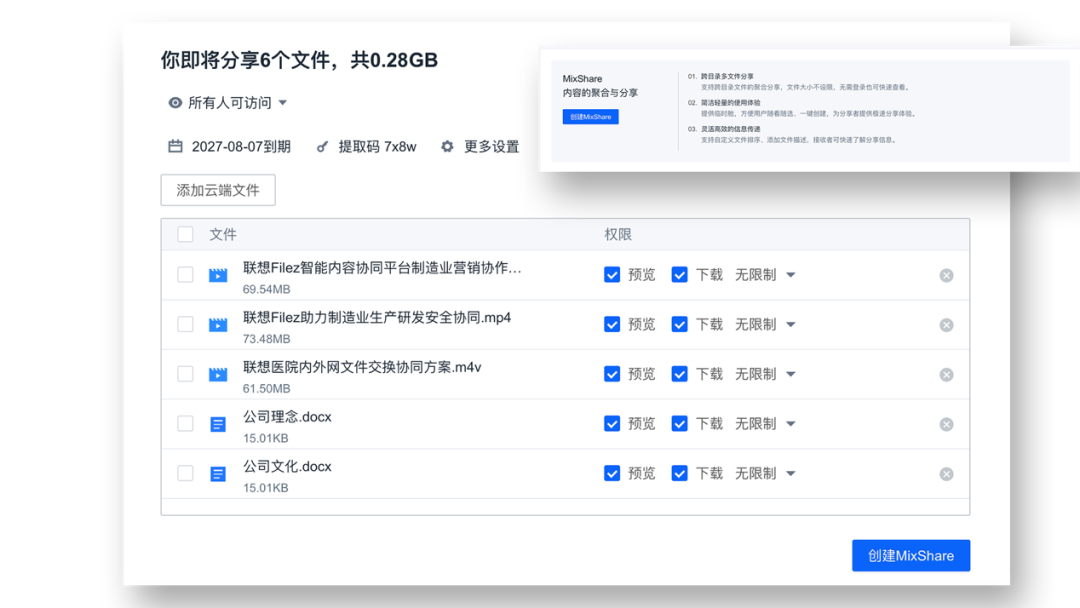Viewport: 1080px width, 608px height.
Task: Click video icon of 联想Filez助力制造业 mp4 file
Action: 218,324
